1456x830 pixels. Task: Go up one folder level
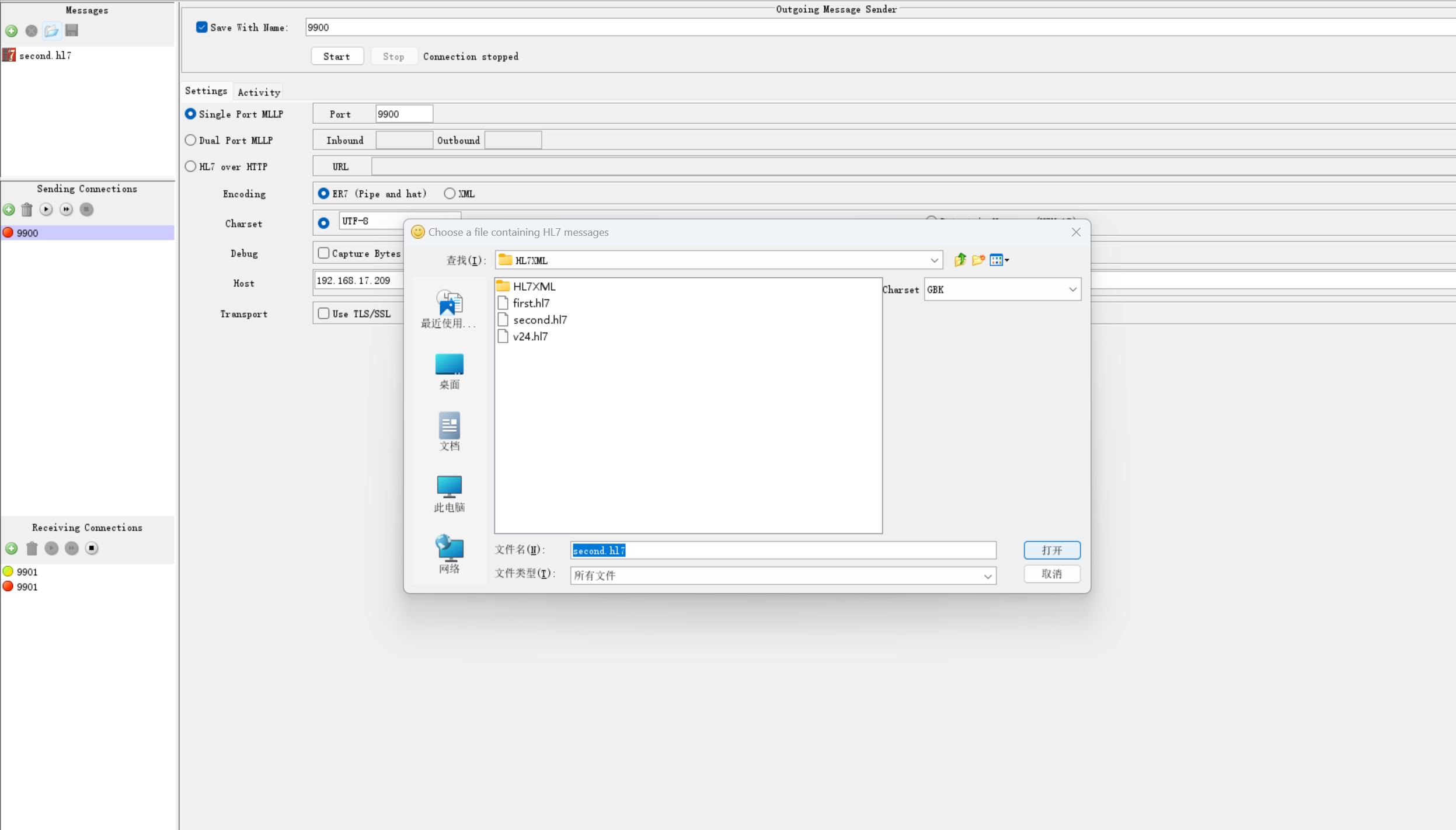coord(960,260)
